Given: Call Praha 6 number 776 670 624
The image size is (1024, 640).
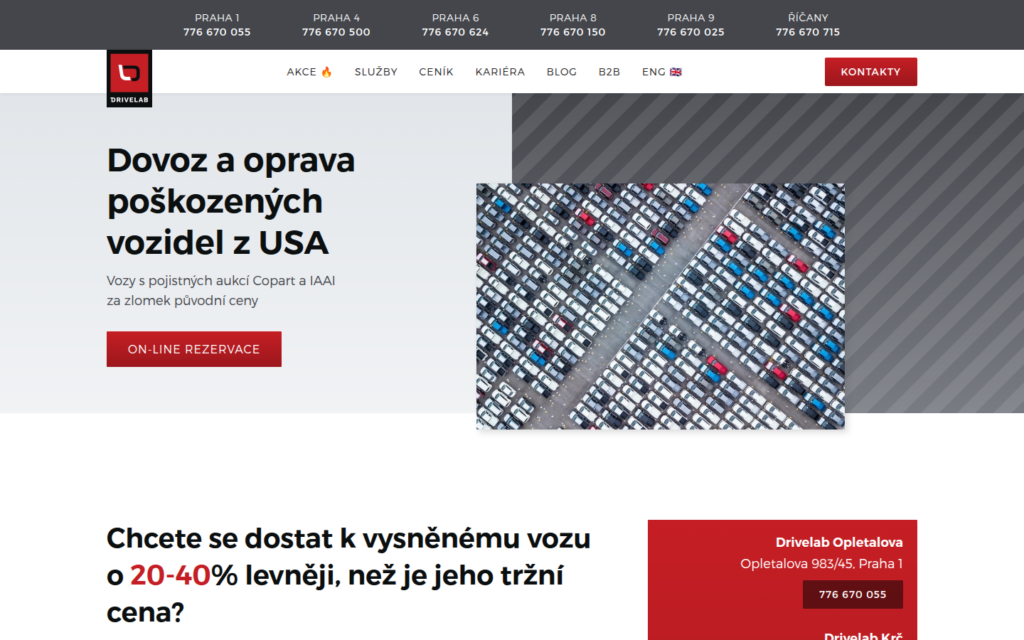Looking at the screenshot, I should click(455, 32).
